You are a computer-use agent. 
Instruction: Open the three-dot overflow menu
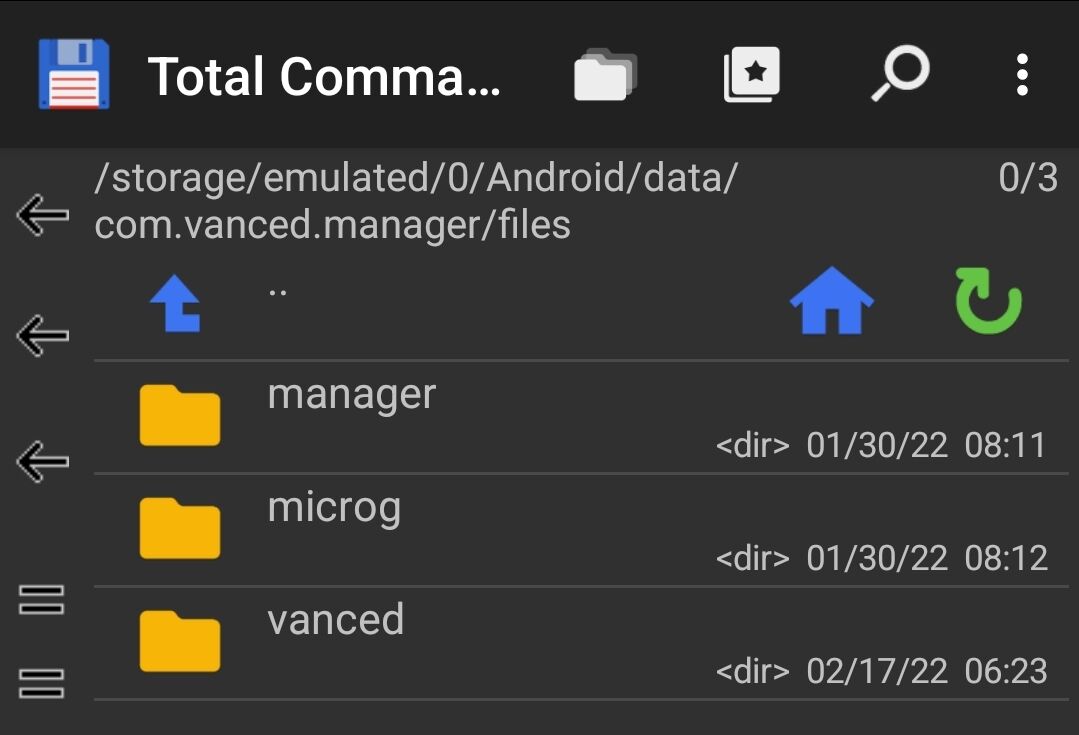point(1023,74)
